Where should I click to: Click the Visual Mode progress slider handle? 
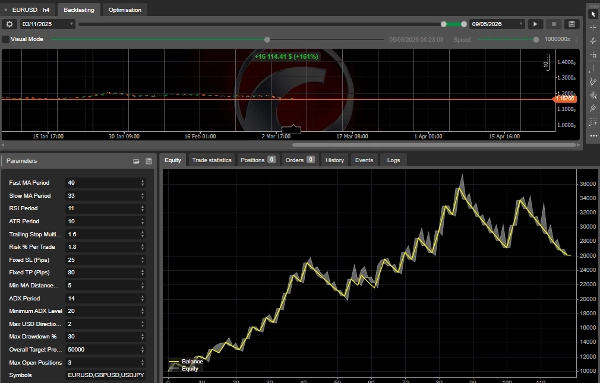pyautogui.click(x=267, y=39)
